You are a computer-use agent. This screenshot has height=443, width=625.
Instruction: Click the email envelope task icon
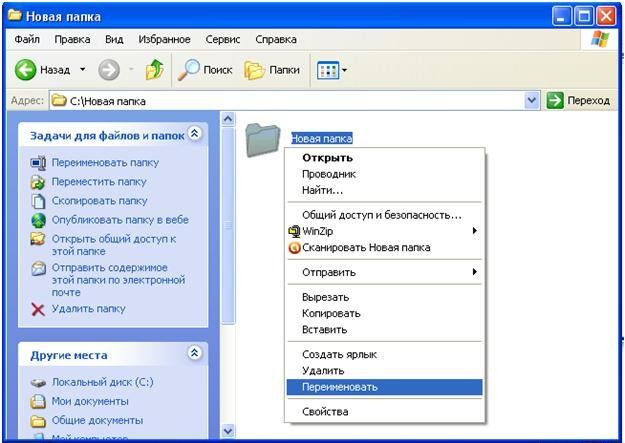[x=38, y=268]
